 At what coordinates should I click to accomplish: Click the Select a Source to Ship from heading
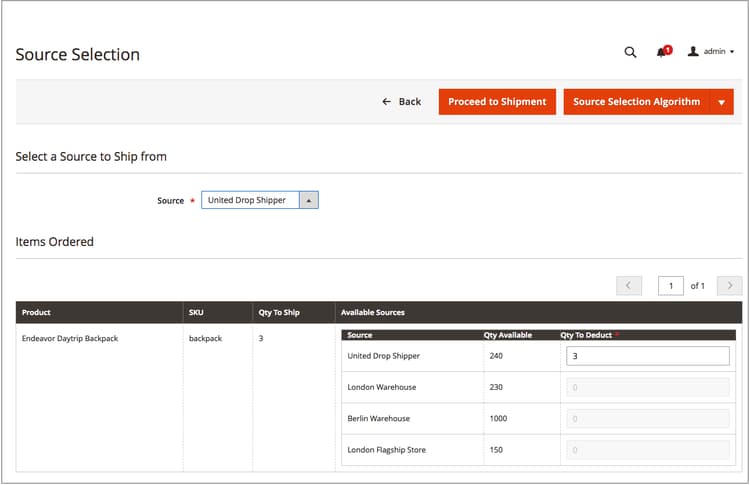click(x=91, y=156)
